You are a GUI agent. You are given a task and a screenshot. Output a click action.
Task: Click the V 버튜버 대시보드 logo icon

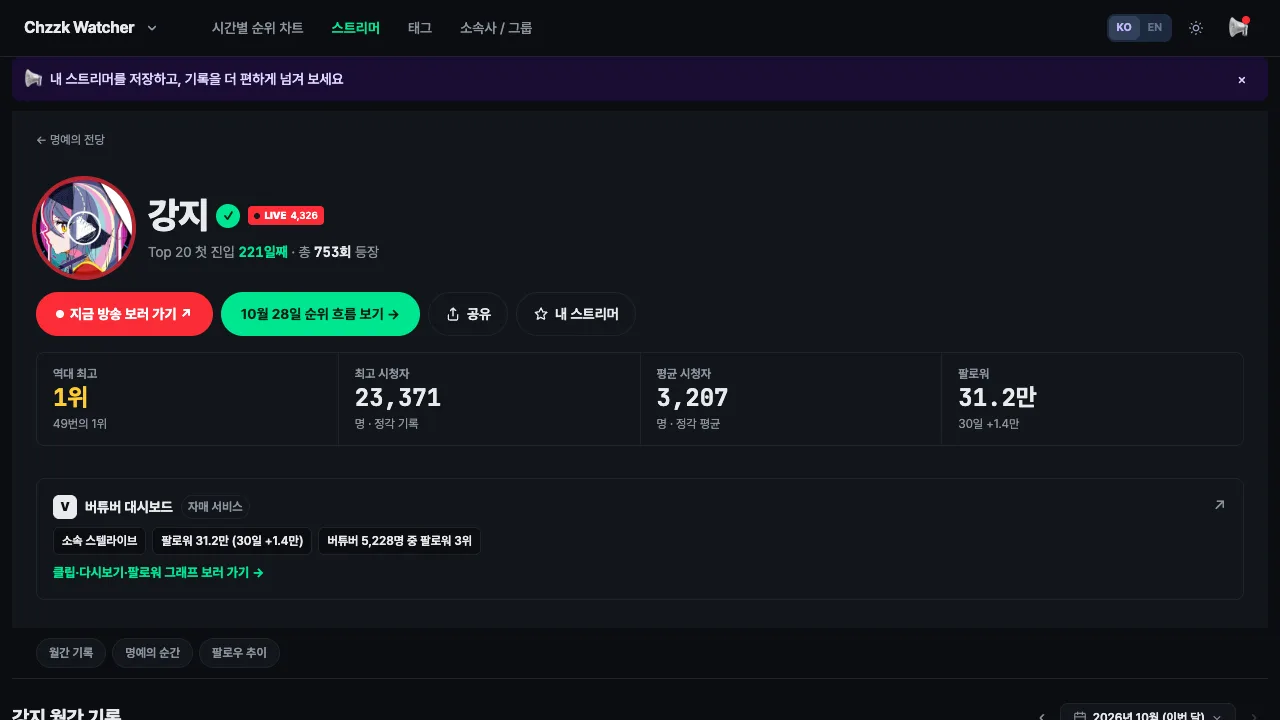pos(65,507)
